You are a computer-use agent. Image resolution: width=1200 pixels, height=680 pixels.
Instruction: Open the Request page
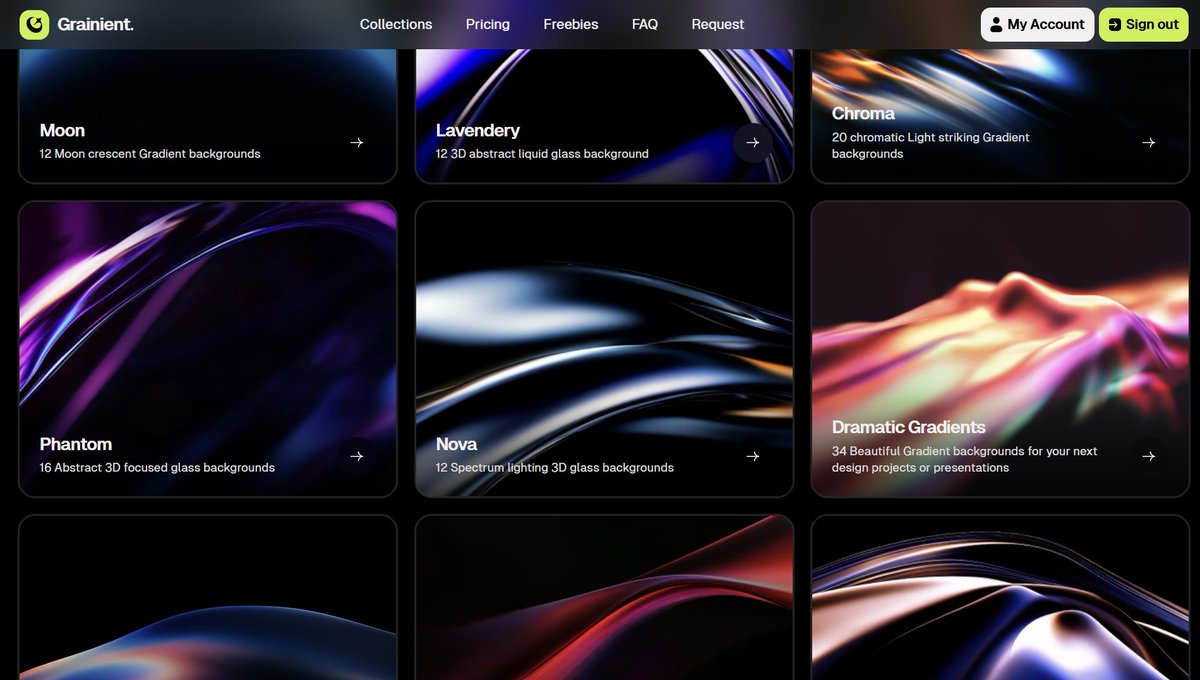(x=718, y=24)
